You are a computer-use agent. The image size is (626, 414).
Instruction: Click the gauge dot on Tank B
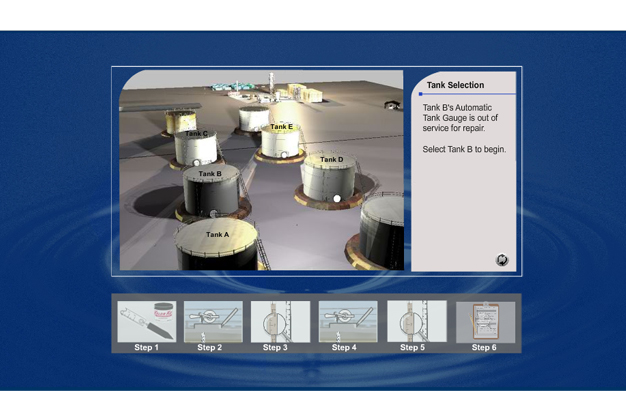(x=214, y=214)
